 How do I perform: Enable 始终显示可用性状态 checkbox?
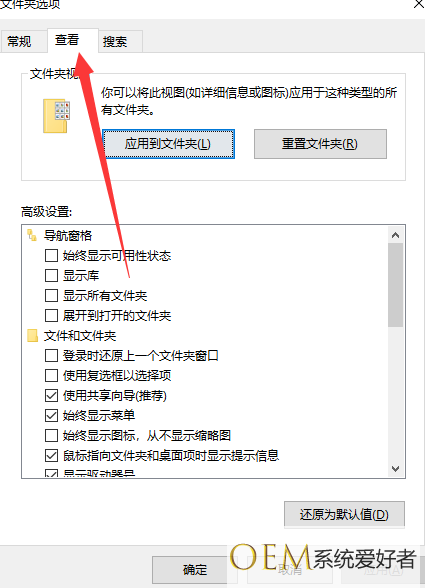[51, 256]
